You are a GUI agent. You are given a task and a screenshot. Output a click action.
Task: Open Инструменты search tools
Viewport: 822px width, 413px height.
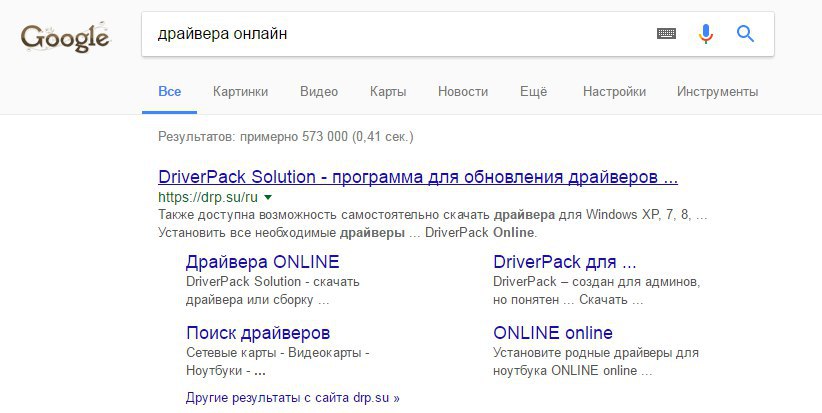pos(717,92)
